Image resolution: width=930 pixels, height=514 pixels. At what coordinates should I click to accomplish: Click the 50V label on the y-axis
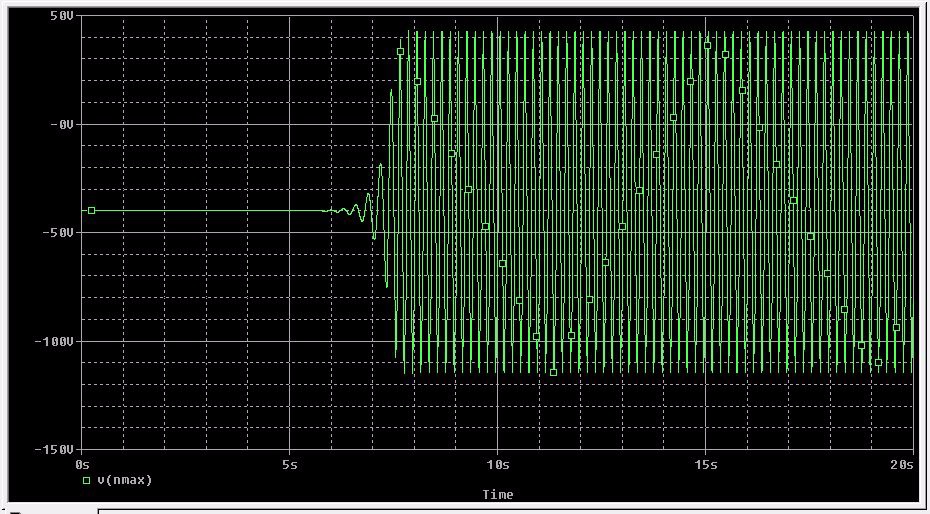59,16
